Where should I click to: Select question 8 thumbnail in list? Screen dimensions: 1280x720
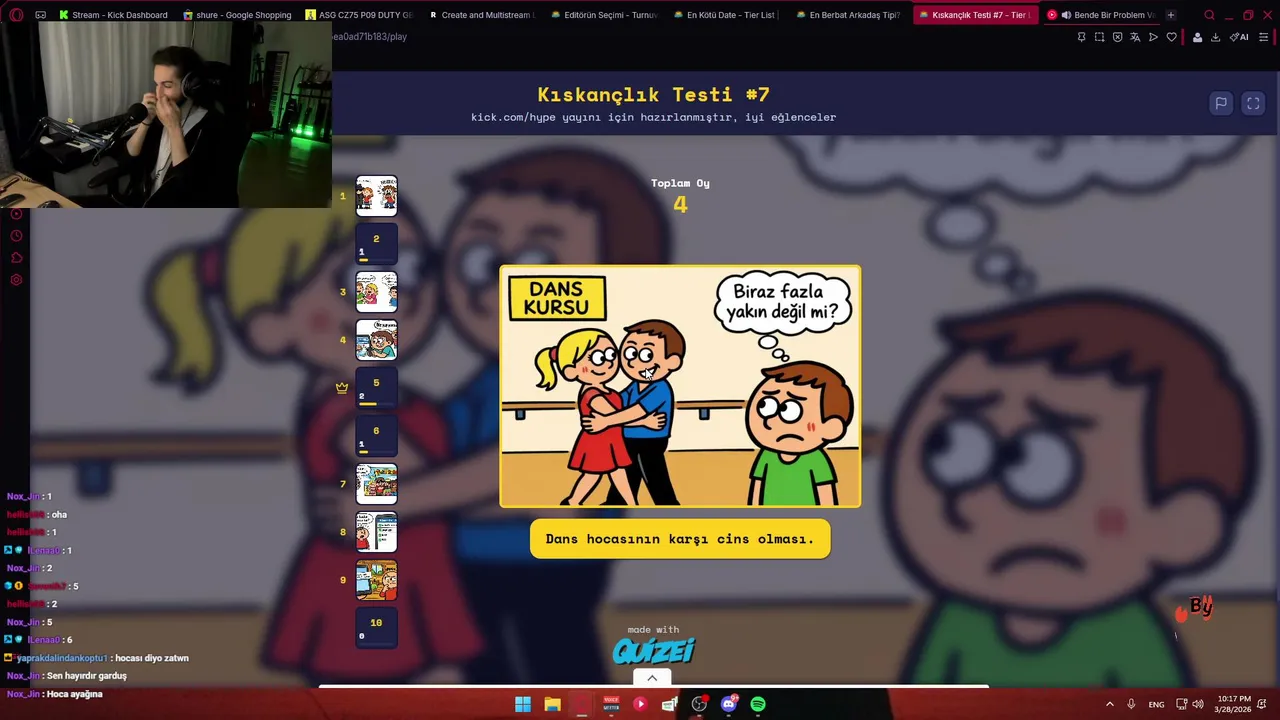(x=376, y=532)
